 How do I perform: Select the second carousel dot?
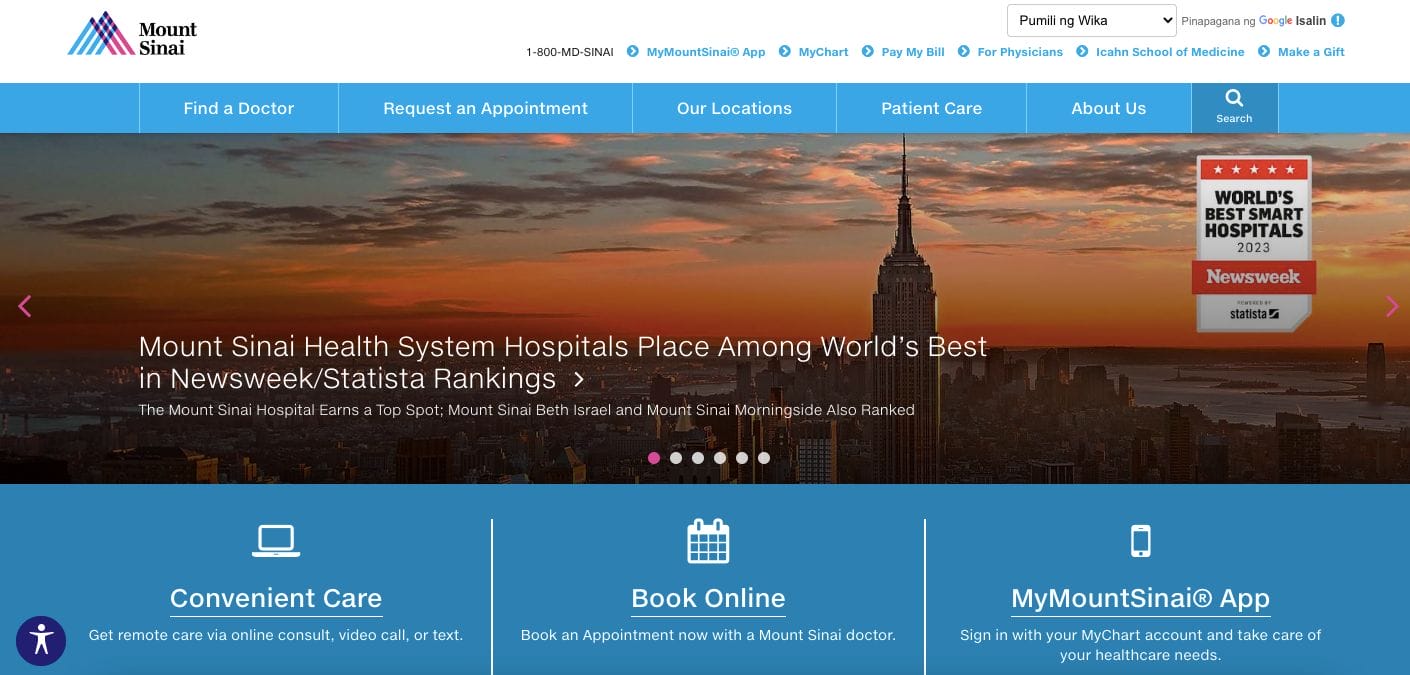676,458
